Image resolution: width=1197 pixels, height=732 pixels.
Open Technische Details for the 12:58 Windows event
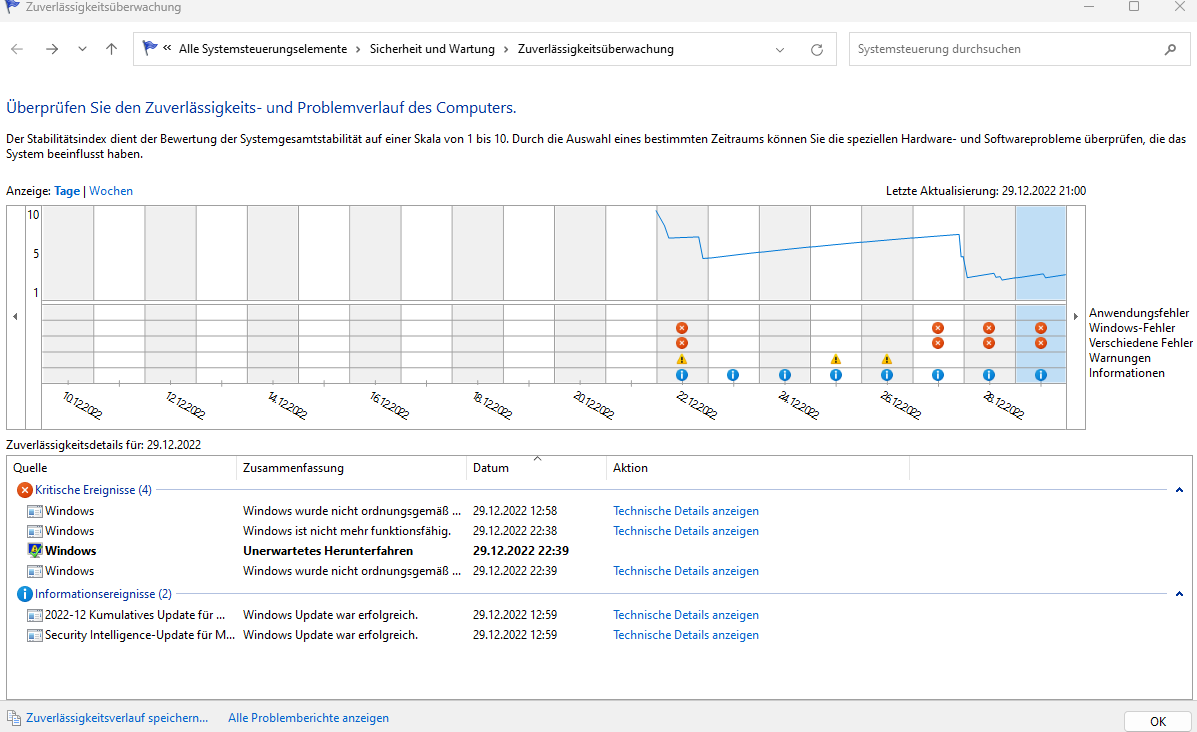(686, 511)
